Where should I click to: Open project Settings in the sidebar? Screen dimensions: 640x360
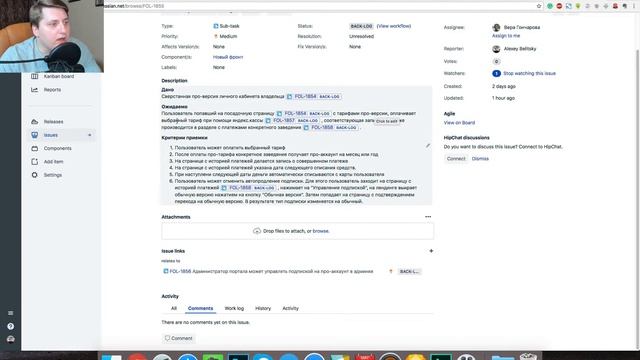[x=53, y=175]
